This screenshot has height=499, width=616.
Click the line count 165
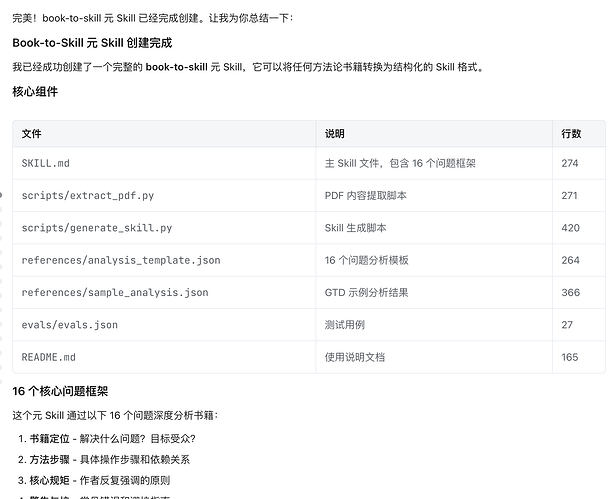(x=570, y=357)
